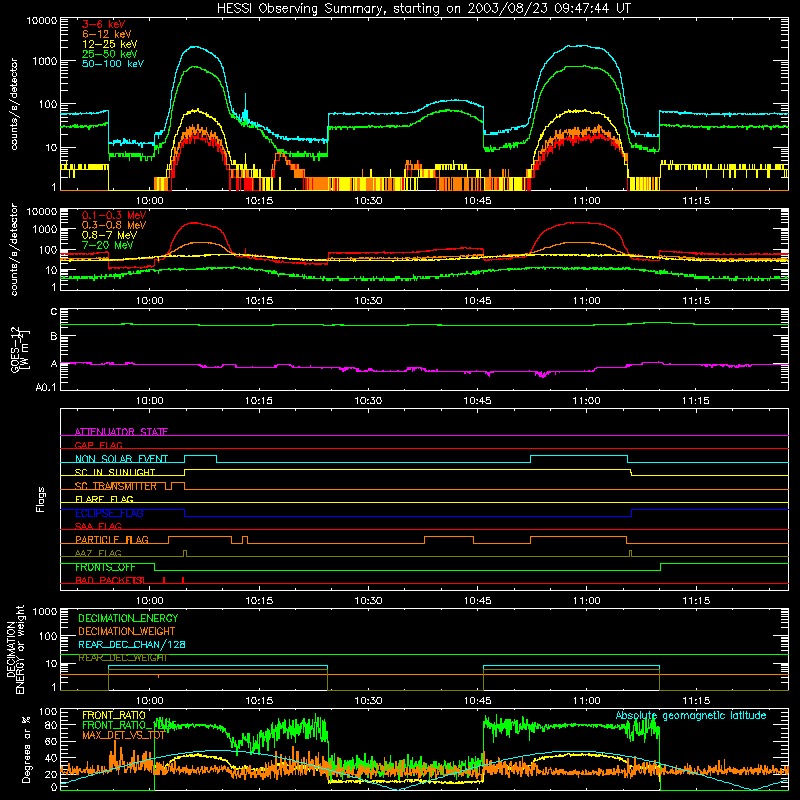
Task: Pick the yellow 12-25 keV legend label
Action: [109, 44]
